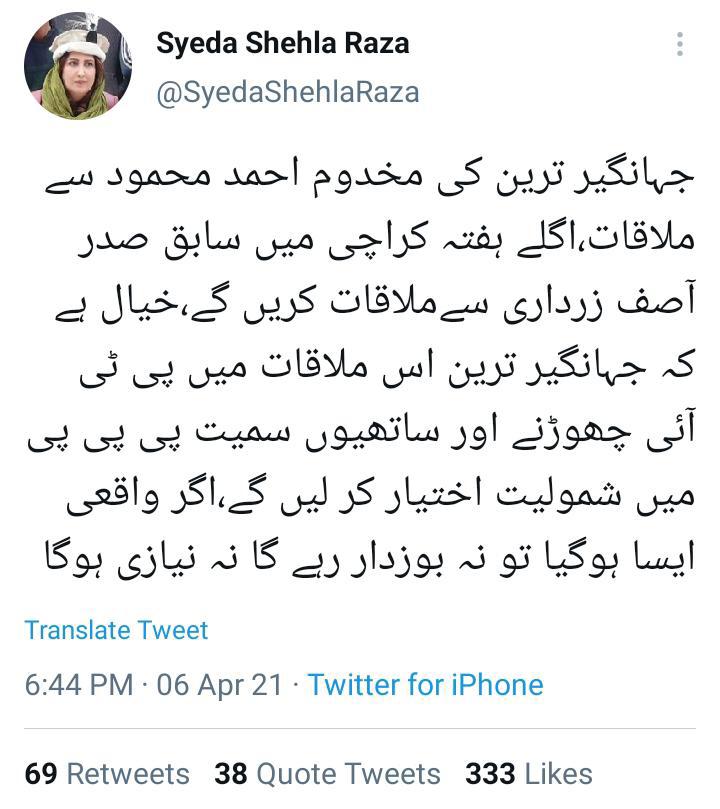View the Retweets list
This screenshot has height=809, width=720.
pos(128,774)
